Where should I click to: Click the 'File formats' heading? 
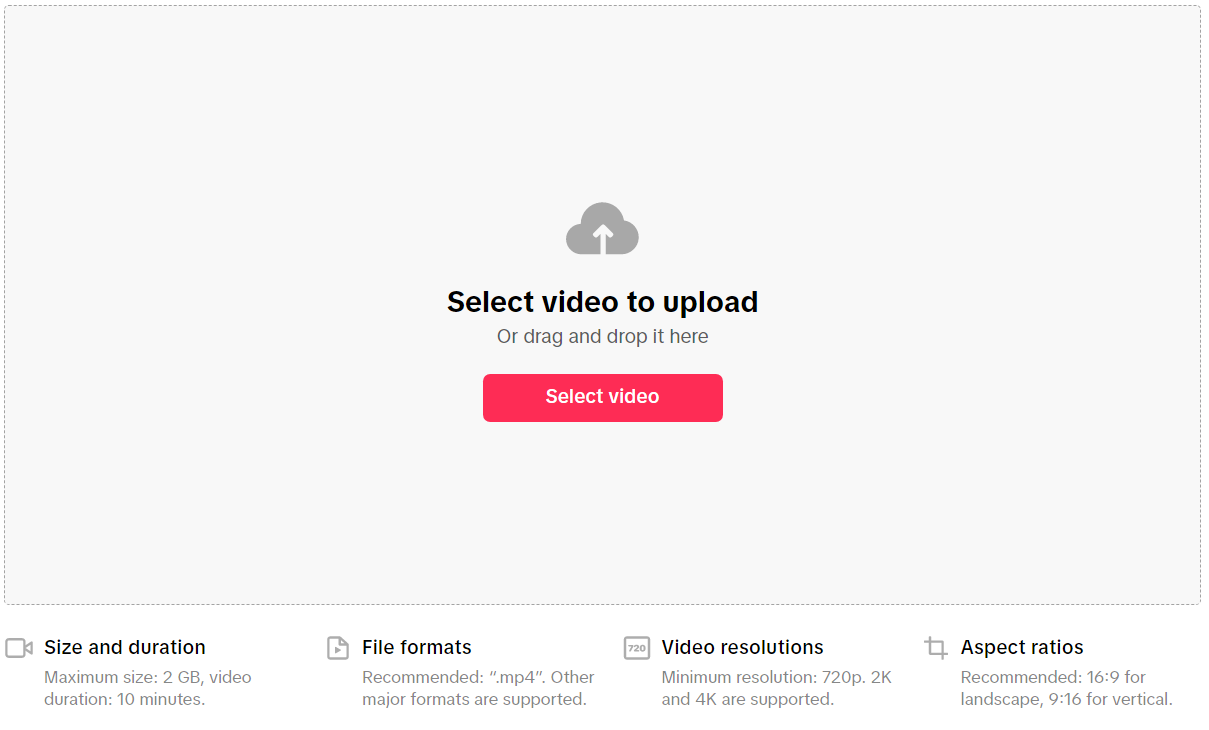(417, 647)
